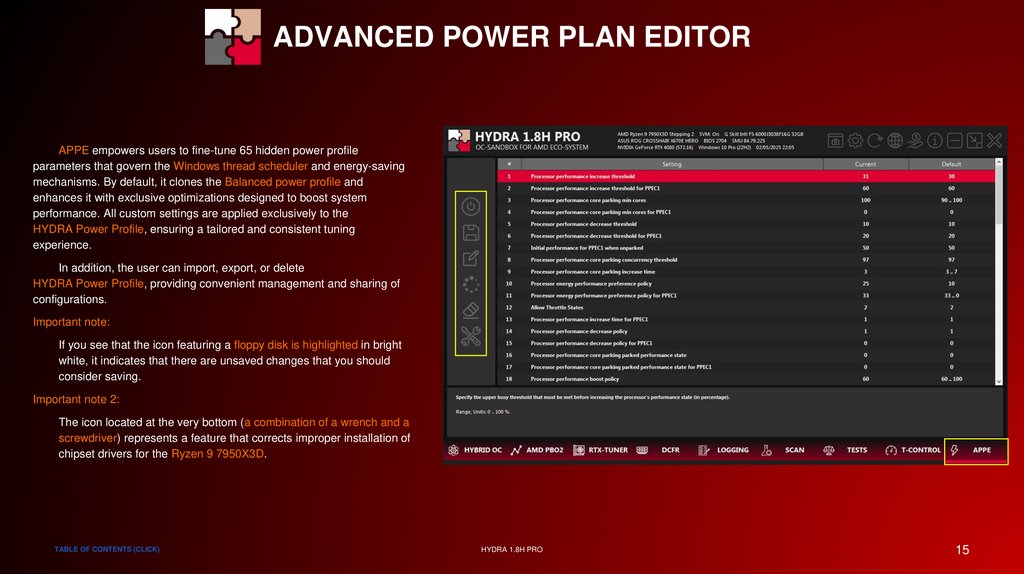Click the floppy disk save icon
Screen dimensions: 1024x574
click(470, 232)
